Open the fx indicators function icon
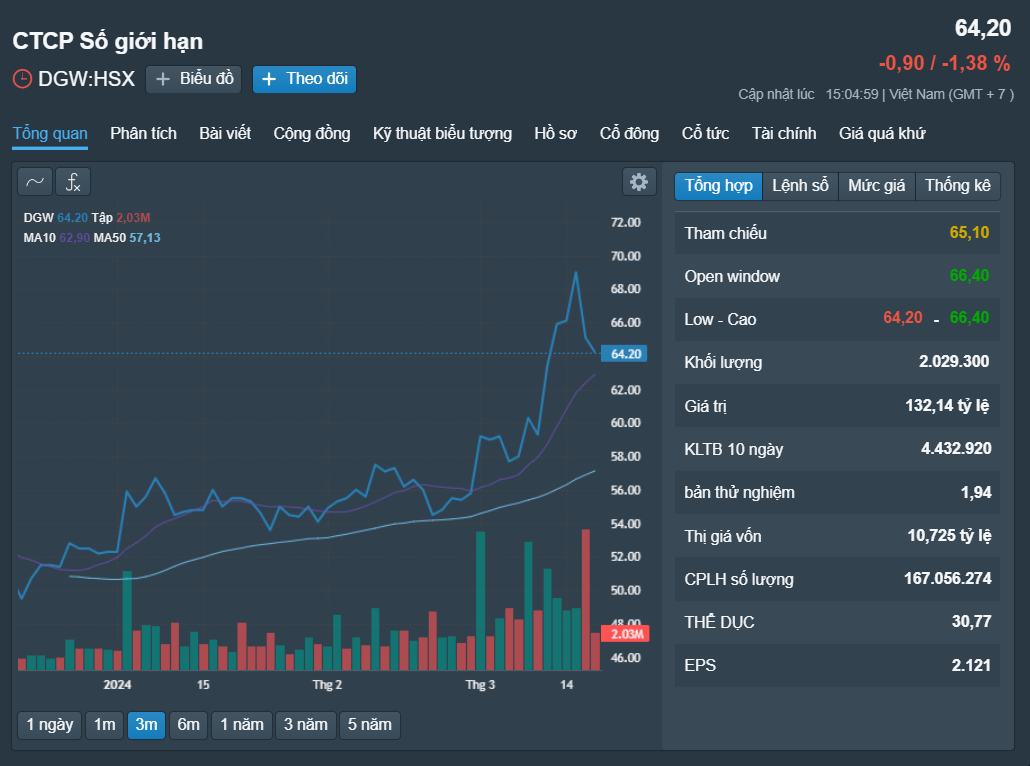Screen dimensions: 1030x766 coord(73,182)
